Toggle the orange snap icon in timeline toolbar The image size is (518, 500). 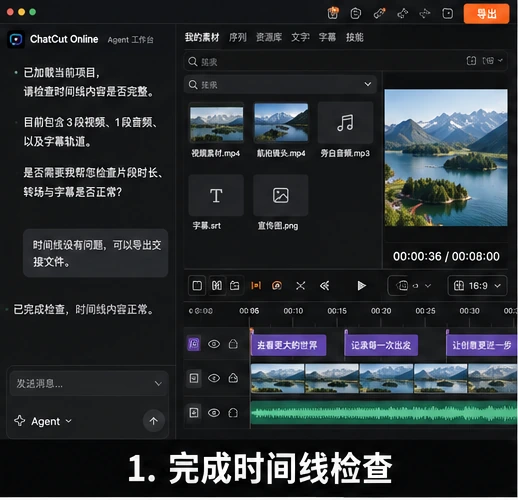tap(256, 286)
